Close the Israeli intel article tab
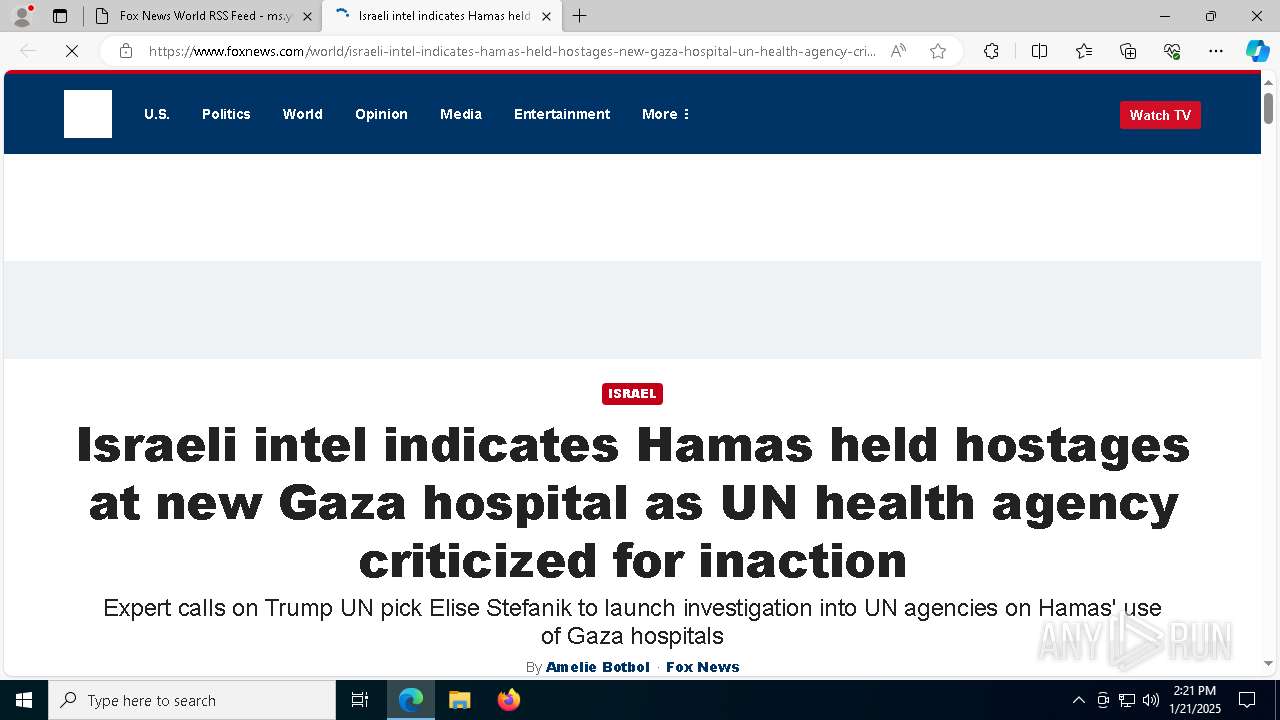 pyautogui.click(x=546, y=16)
